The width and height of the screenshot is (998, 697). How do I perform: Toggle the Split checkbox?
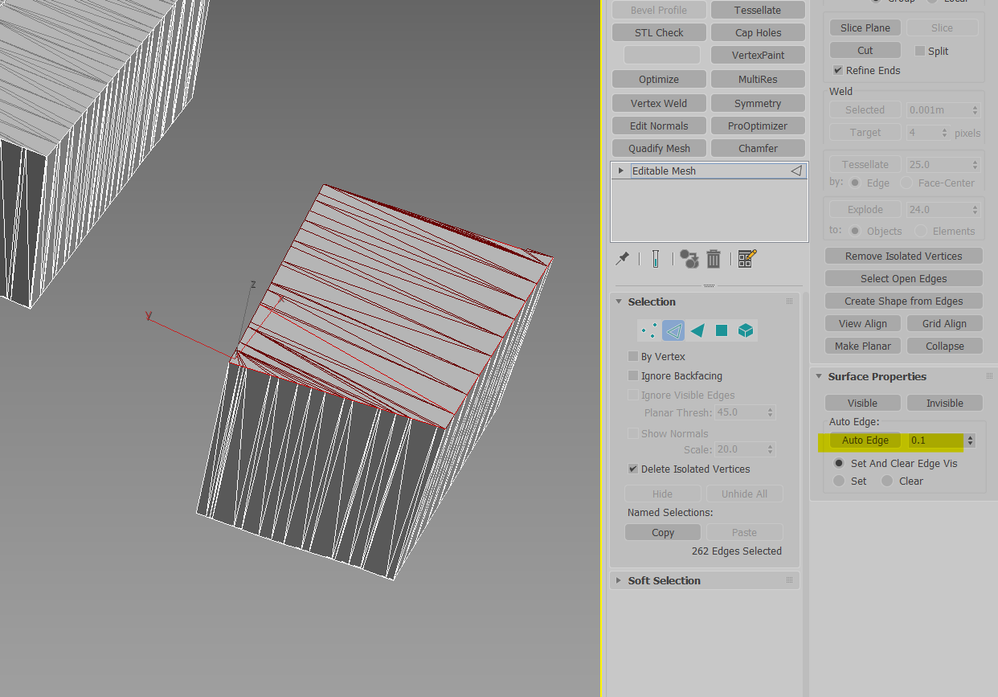[x=920, y=51]
